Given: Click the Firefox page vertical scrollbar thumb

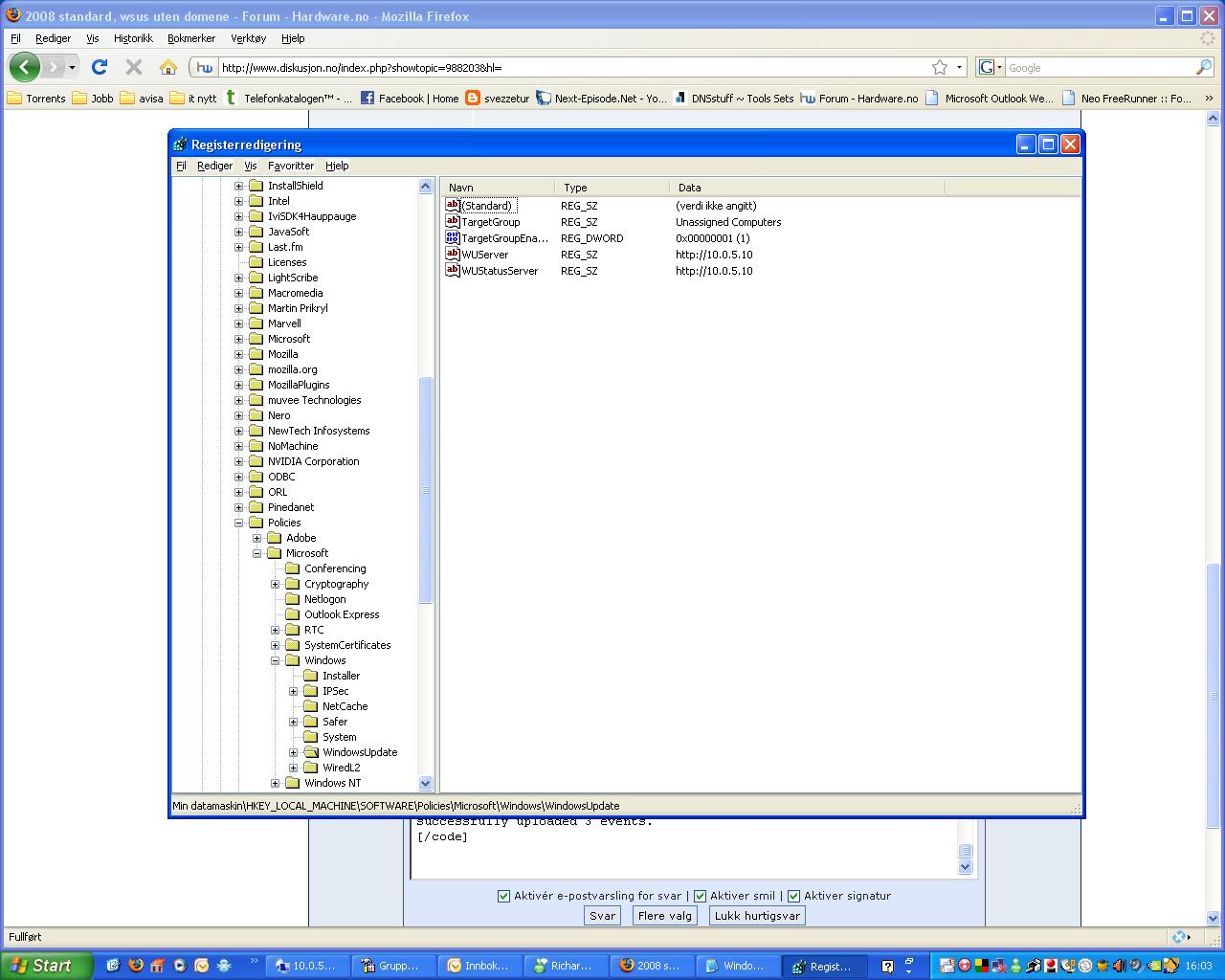Looking at the screenshot, I should pyautogui.click(x=1214, y=696).
